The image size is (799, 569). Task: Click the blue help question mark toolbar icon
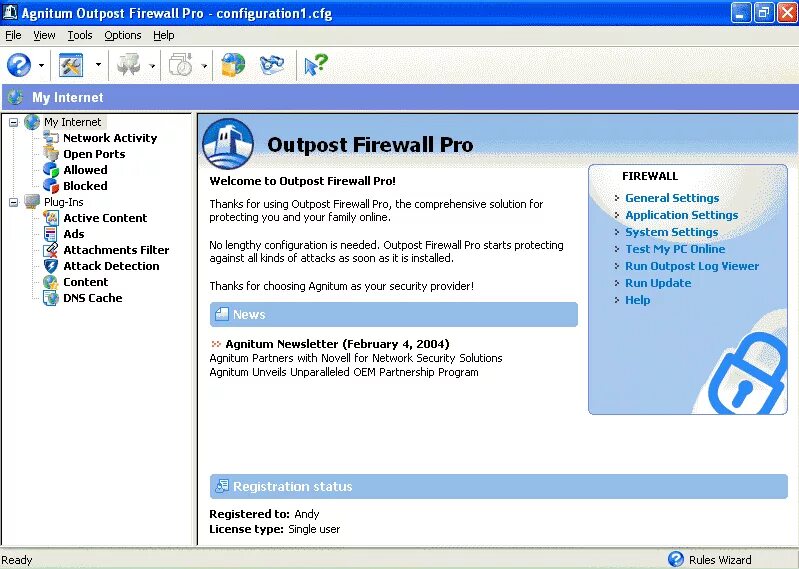(19, 65)
